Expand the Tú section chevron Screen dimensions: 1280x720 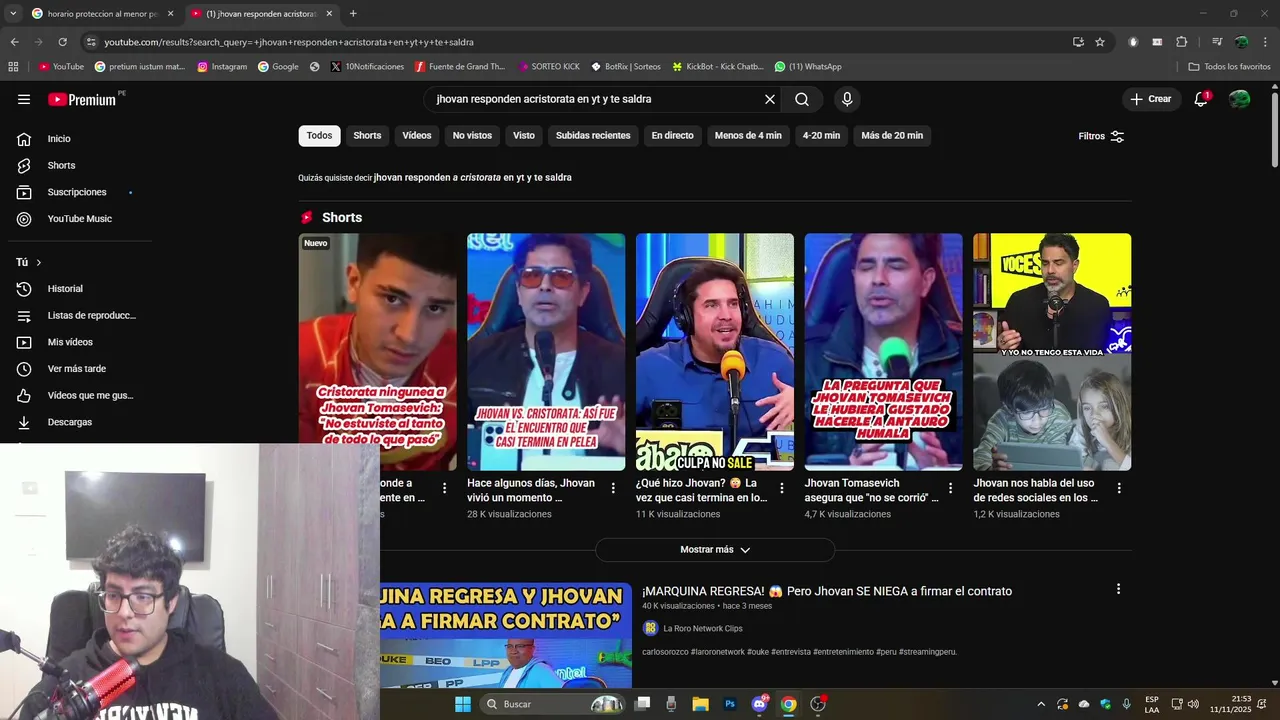(38, 262)
